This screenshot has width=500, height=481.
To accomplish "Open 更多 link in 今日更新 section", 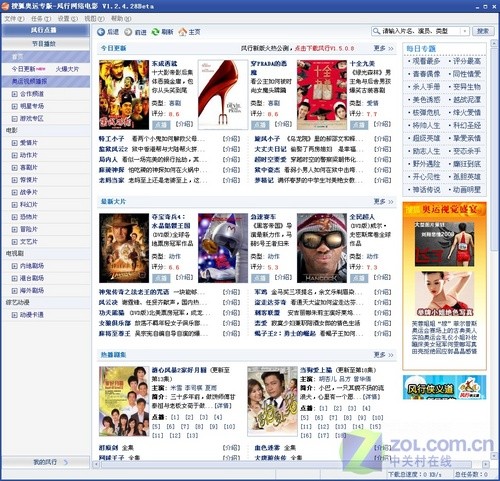I will coord(383,48).
